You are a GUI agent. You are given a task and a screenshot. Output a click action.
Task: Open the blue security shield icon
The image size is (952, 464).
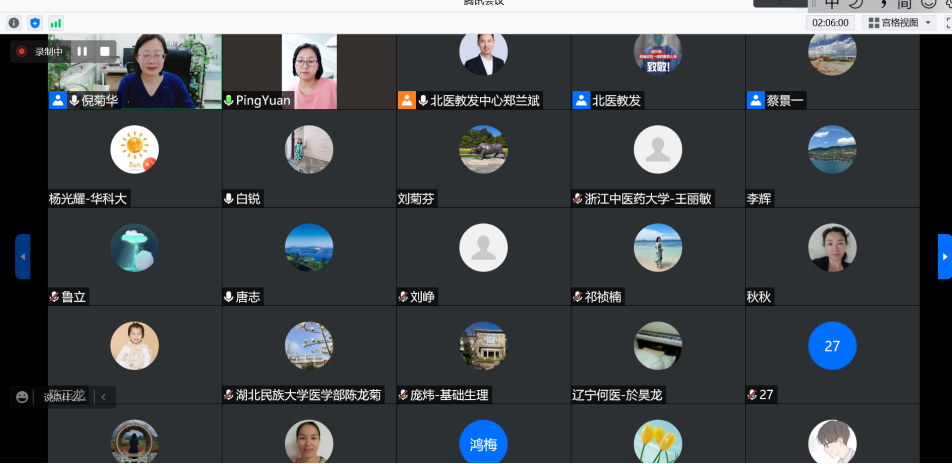pyautogui.click(x=35, y=22)
